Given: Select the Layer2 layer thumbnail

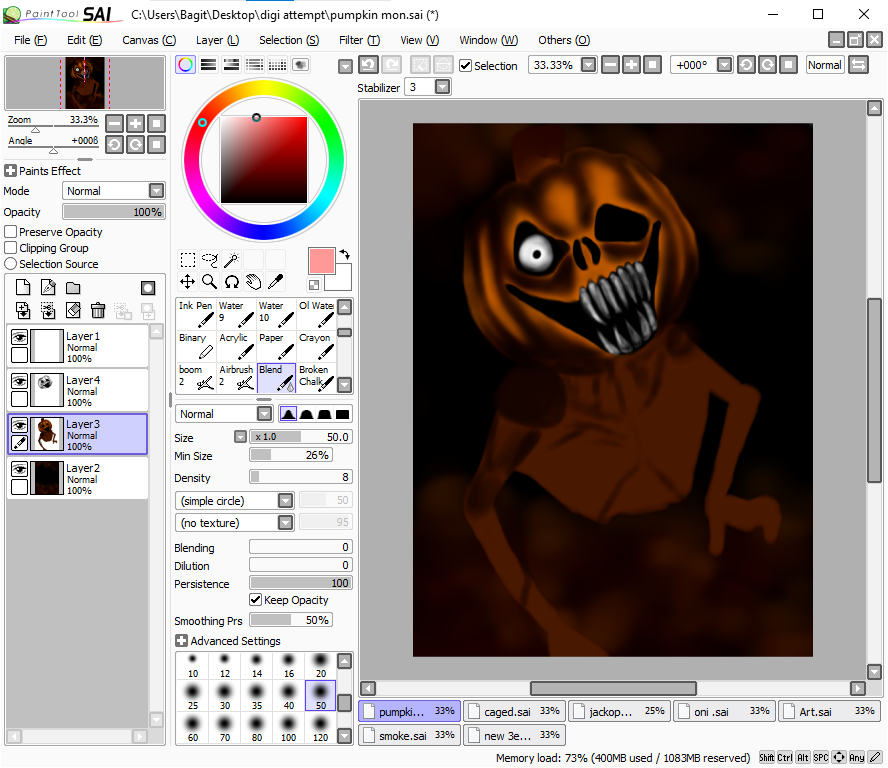Looking at the screenshot, I should coord(46,478).
